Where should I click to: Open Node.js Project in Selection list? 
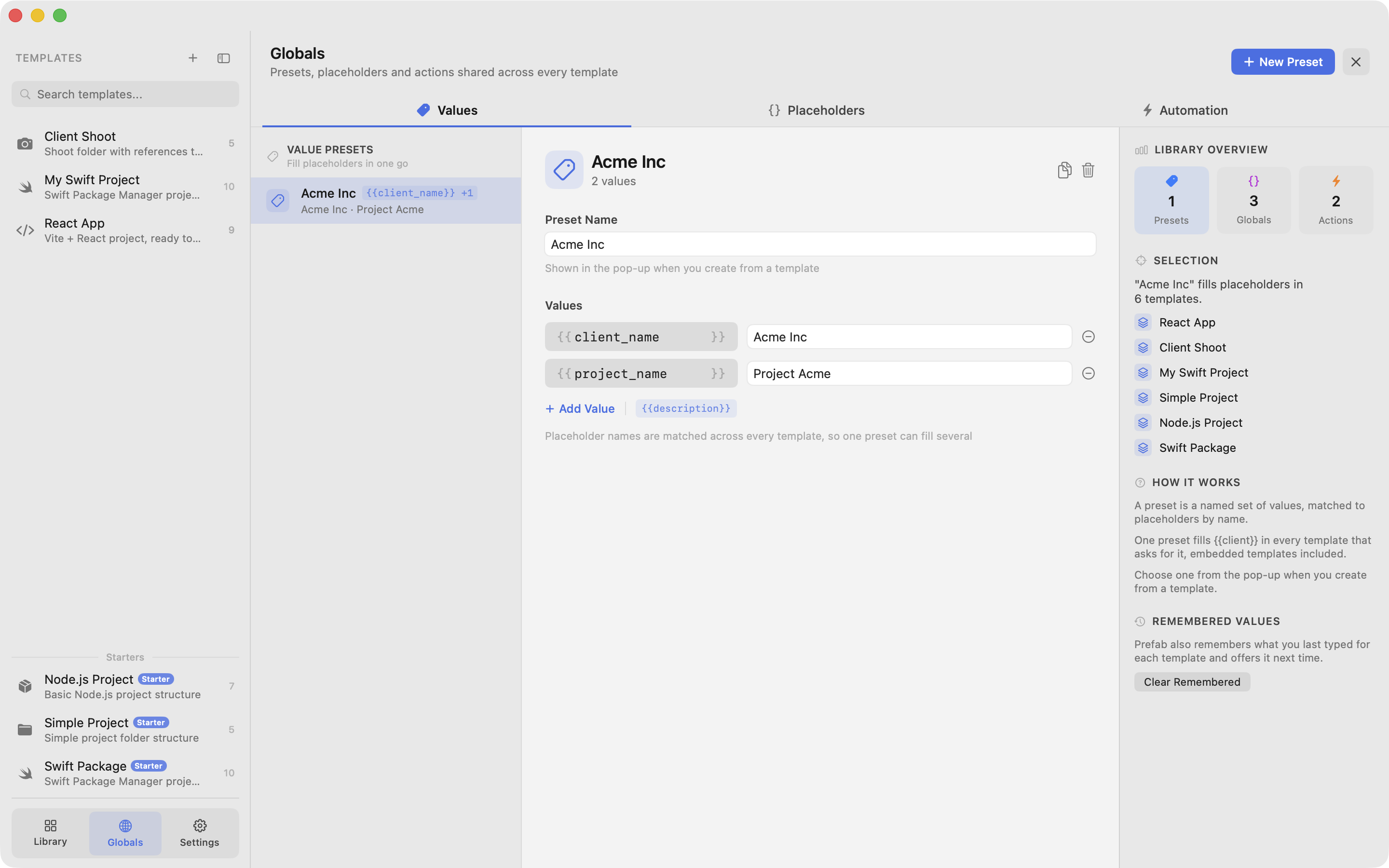1188,422
